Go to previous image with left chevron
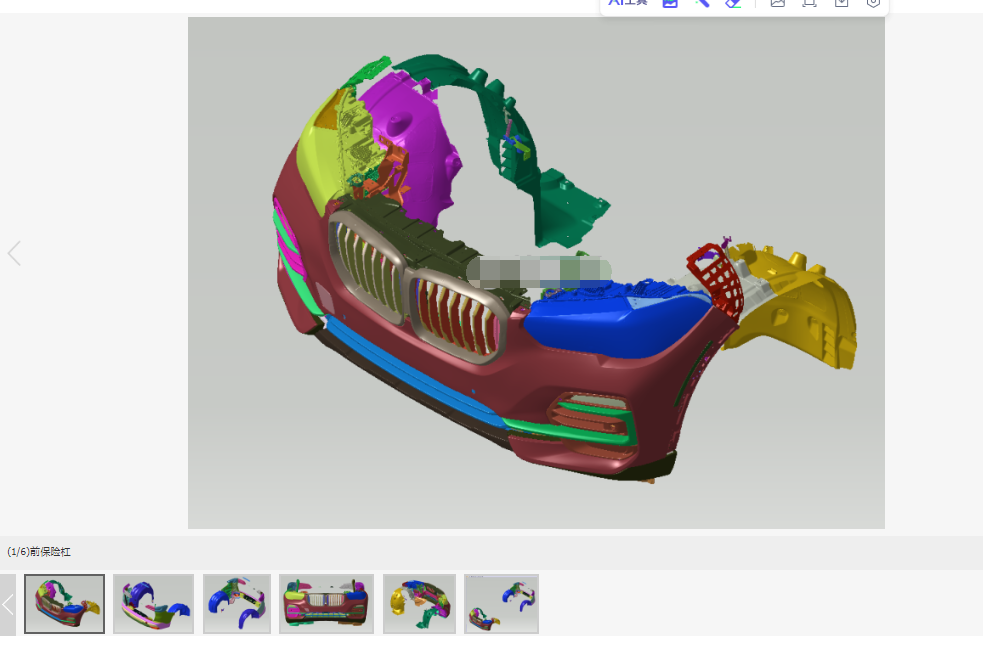The height and width of the screenshot is (651, 983). (14, 253)
